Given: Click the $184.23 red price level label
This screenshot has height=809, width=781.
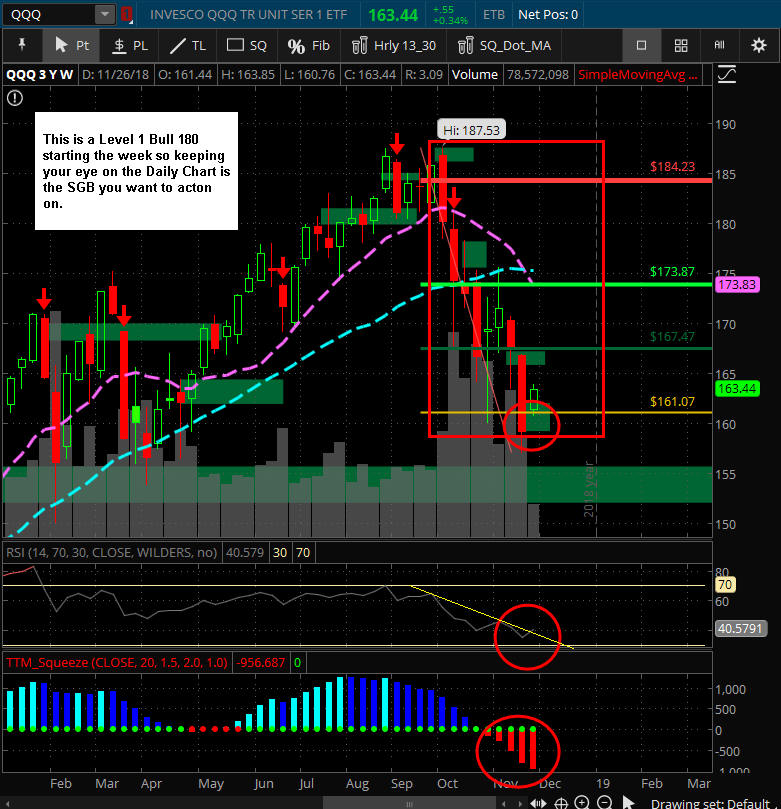Looking at the screenshot, I should tap(672, 166).
